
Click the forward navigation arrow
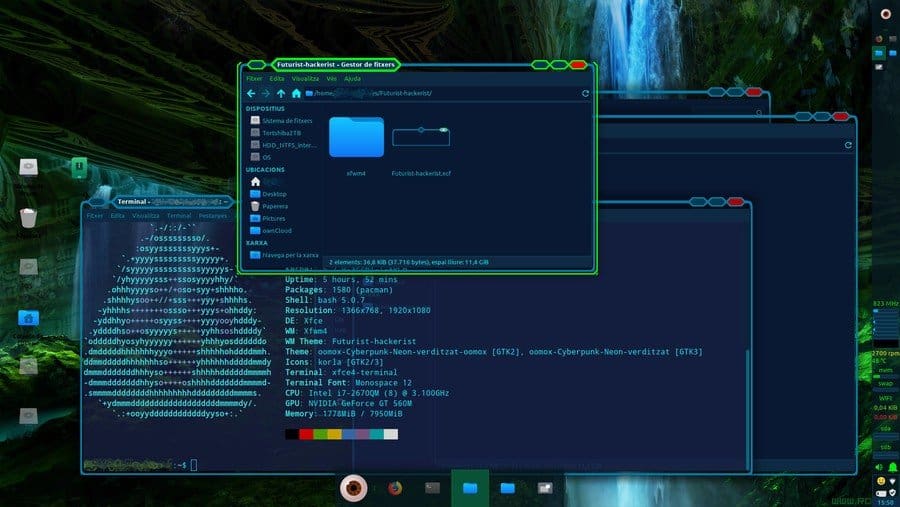tap(266, 93)
